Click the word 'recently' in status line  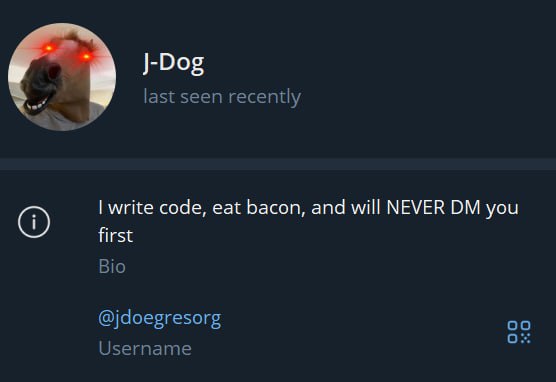(265, 96)
